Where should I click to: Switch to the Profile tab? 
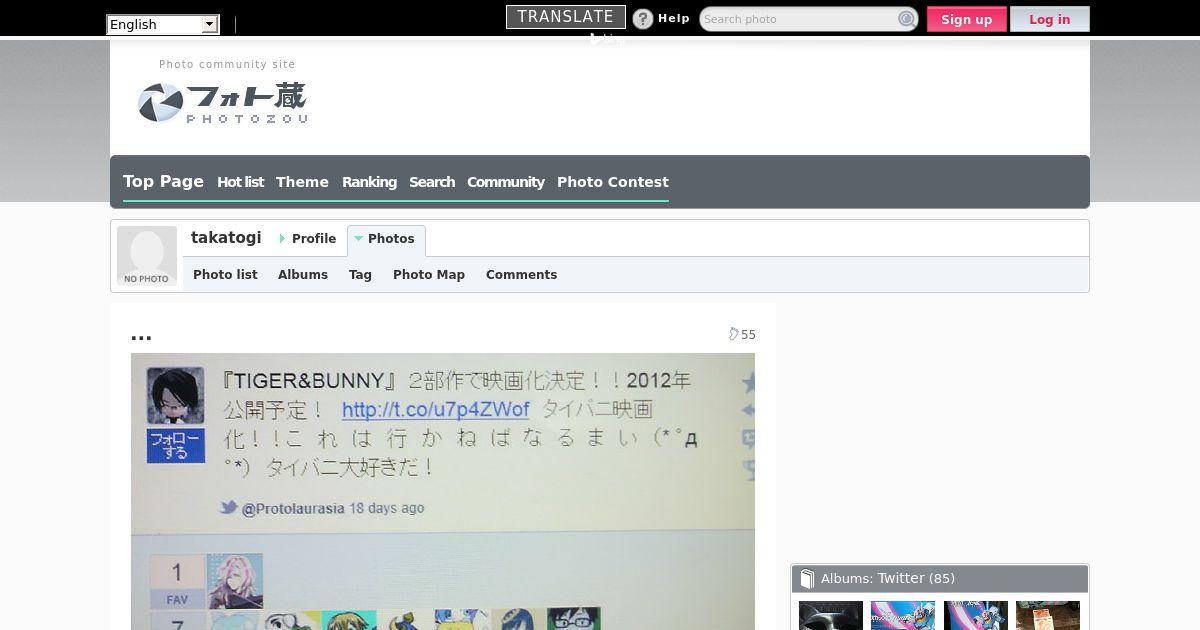[x=308, y=239]
